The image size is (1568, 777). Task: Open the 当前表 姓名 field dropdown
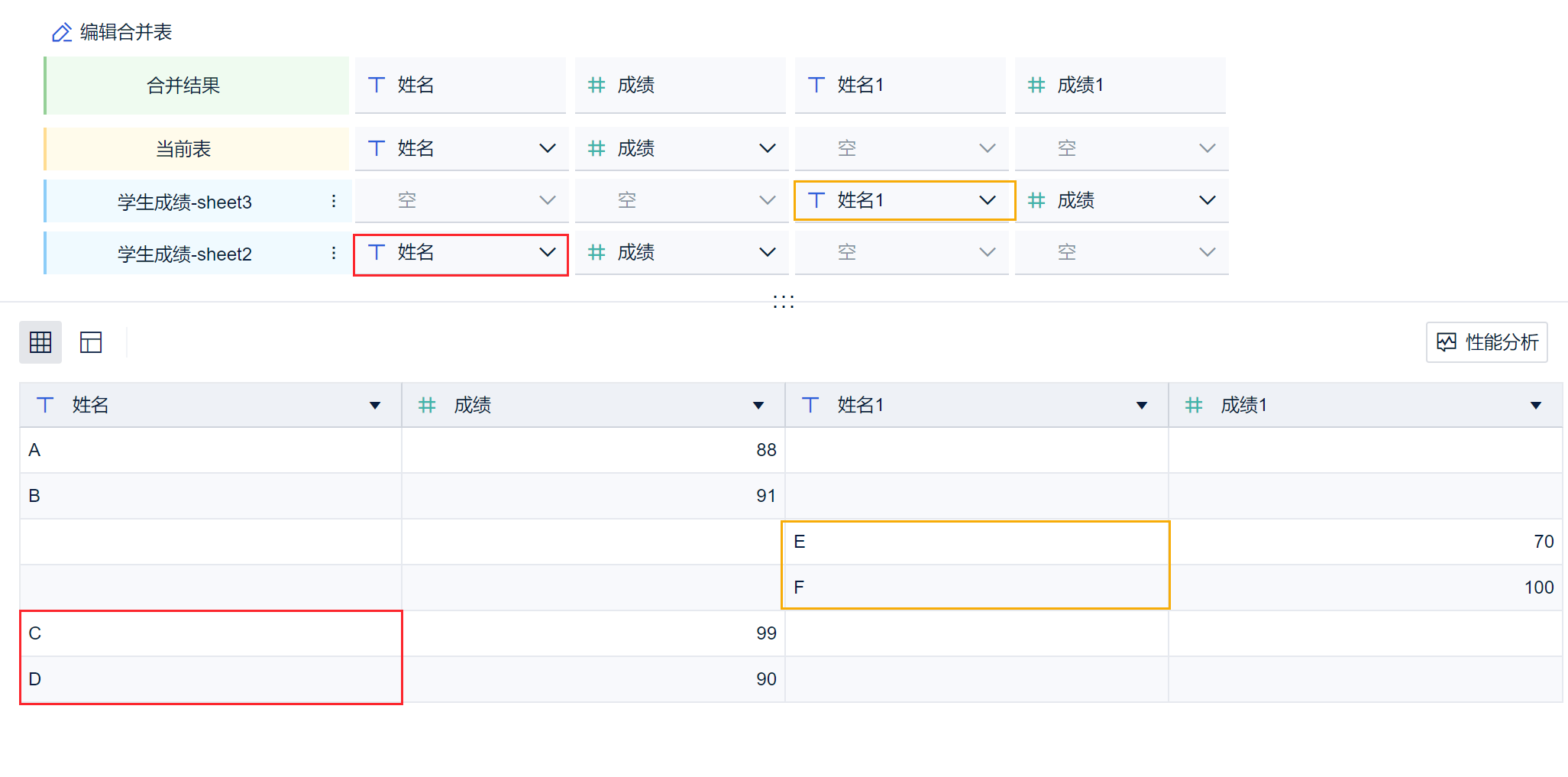click(x=547, y=148)
